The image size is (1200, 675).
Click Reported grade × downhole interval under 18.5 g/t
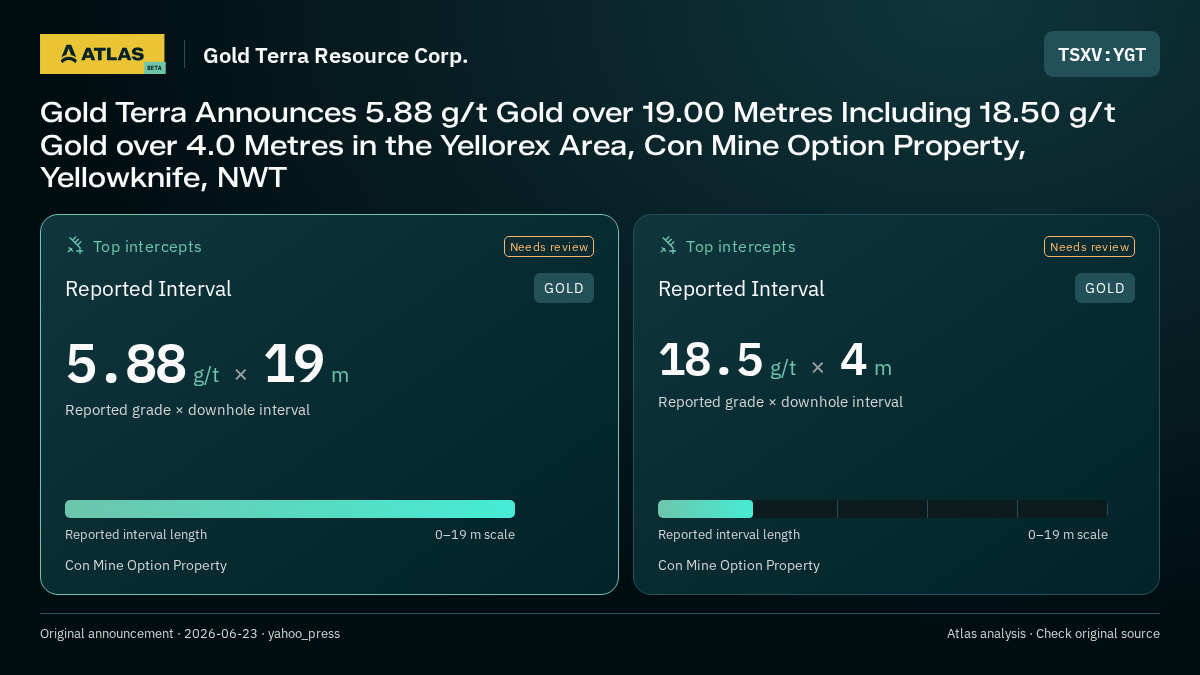780,402
